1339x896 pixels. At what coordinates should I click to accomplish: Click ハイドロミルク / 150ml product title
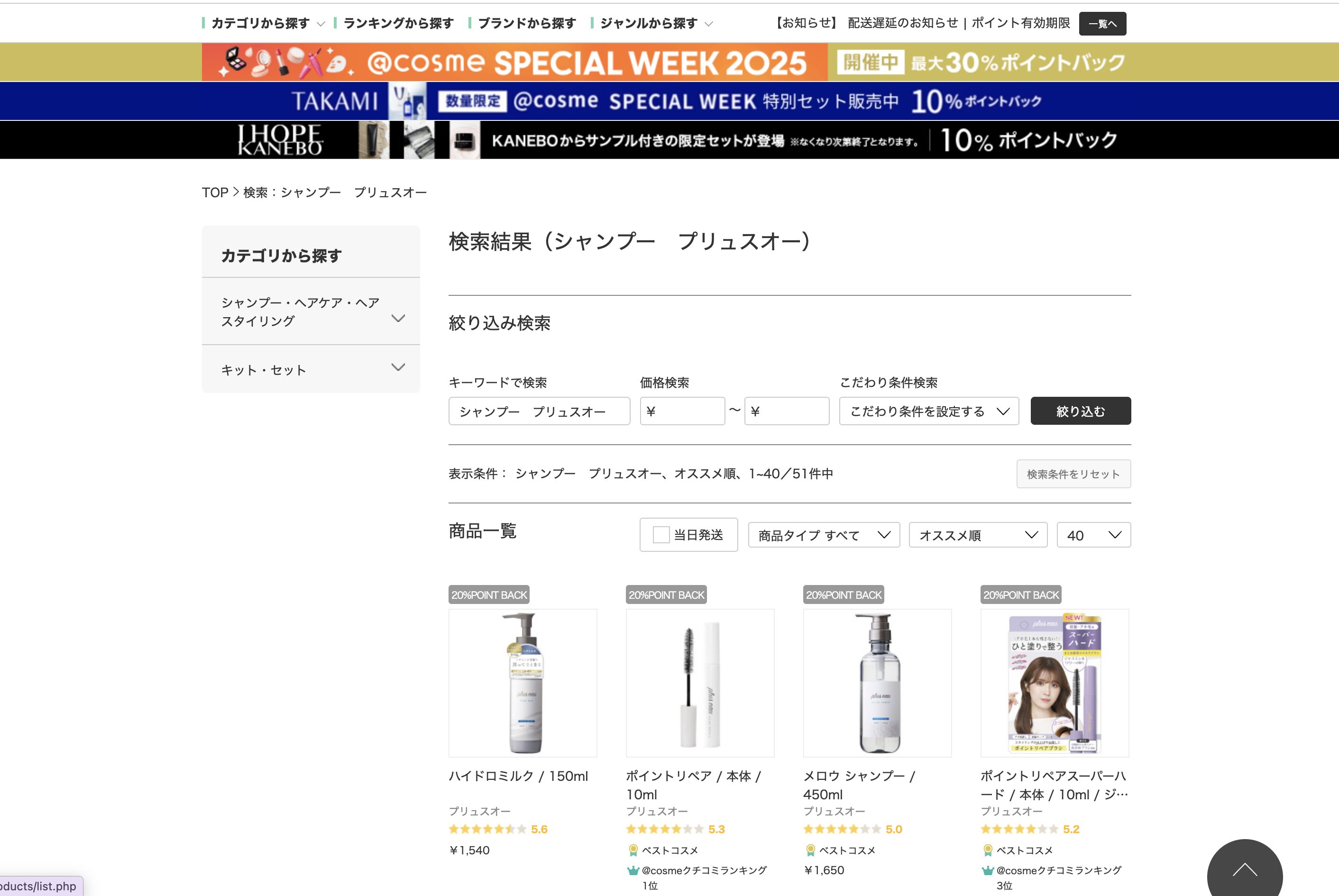click(518, 776)
